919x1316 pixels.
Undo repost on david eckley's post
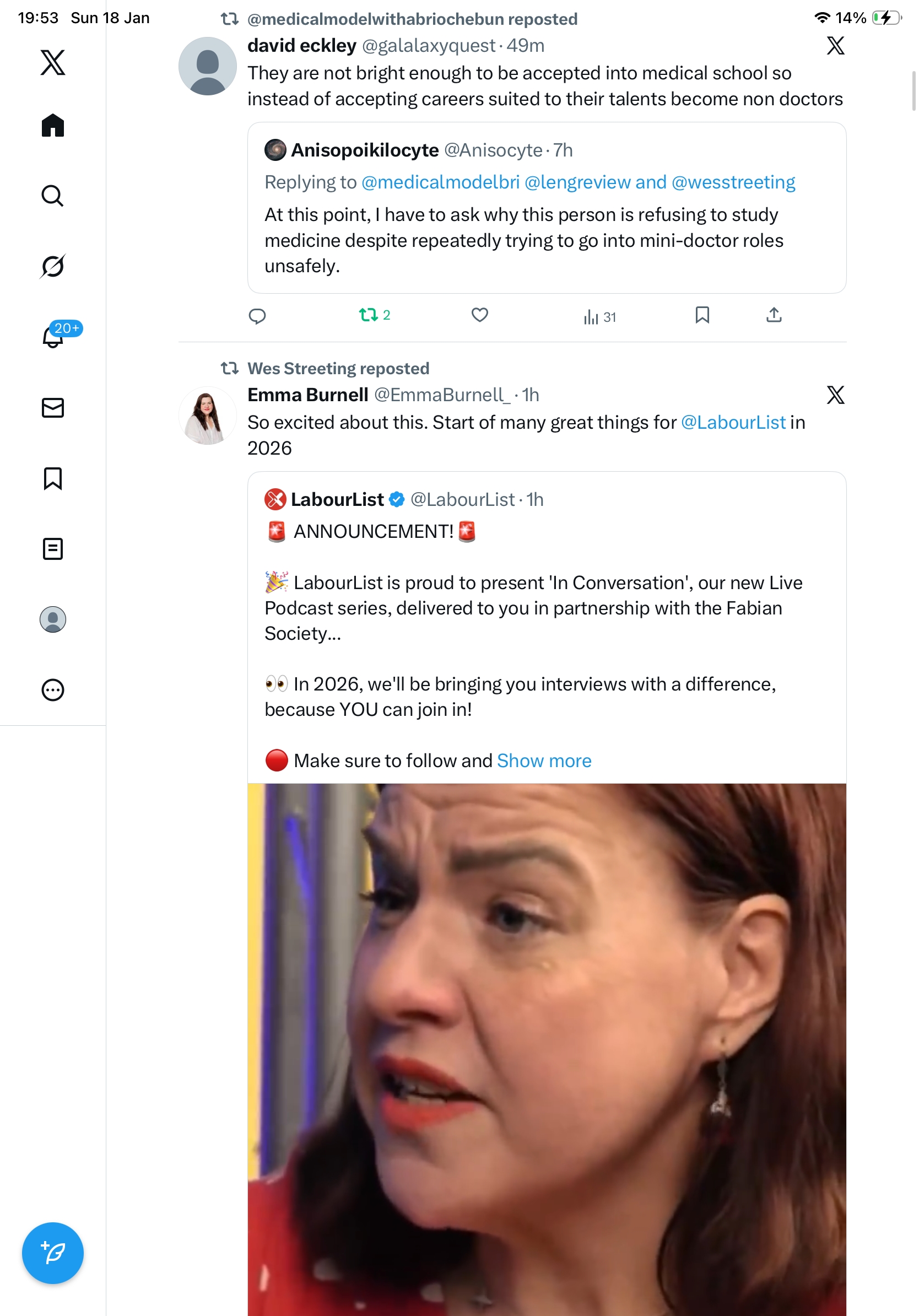(x=369, y=315)
